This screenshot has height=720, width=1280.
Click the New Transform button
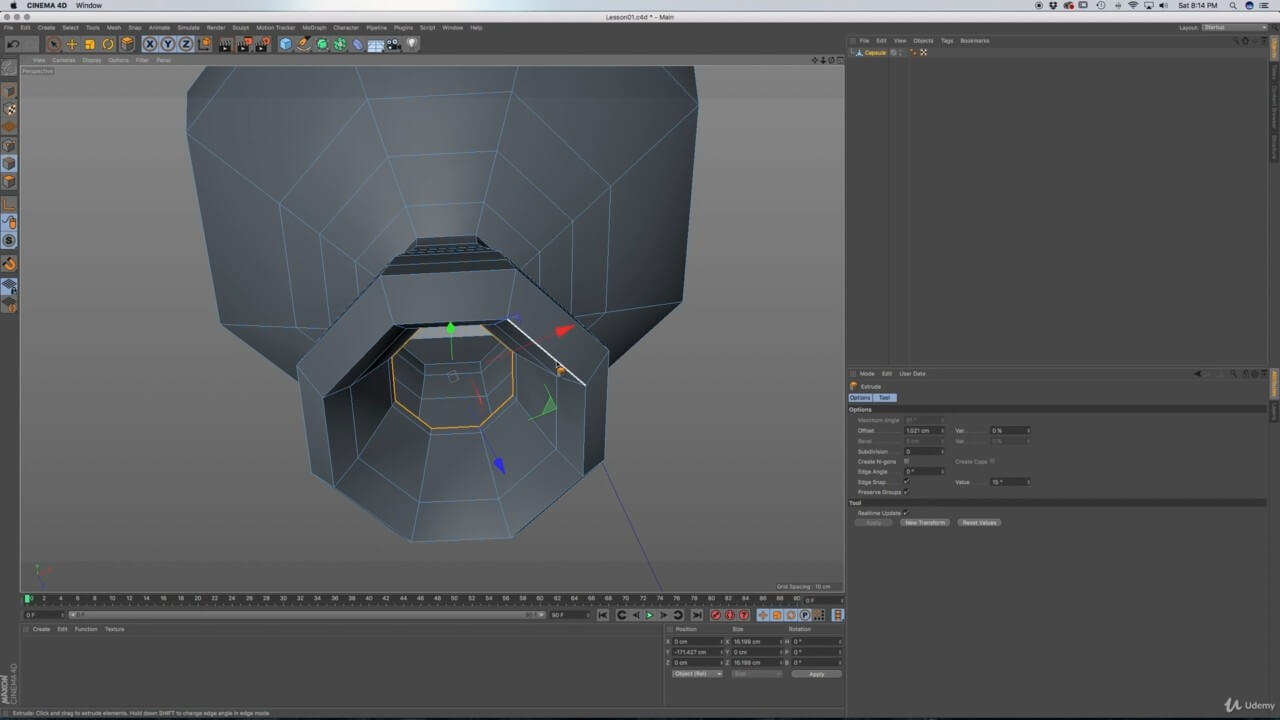click(925, 523)
